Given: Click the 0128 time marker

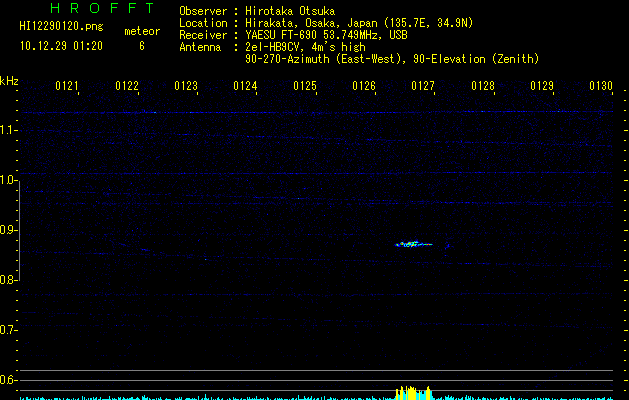Looking at the screenshot, I should click(483, 86).
